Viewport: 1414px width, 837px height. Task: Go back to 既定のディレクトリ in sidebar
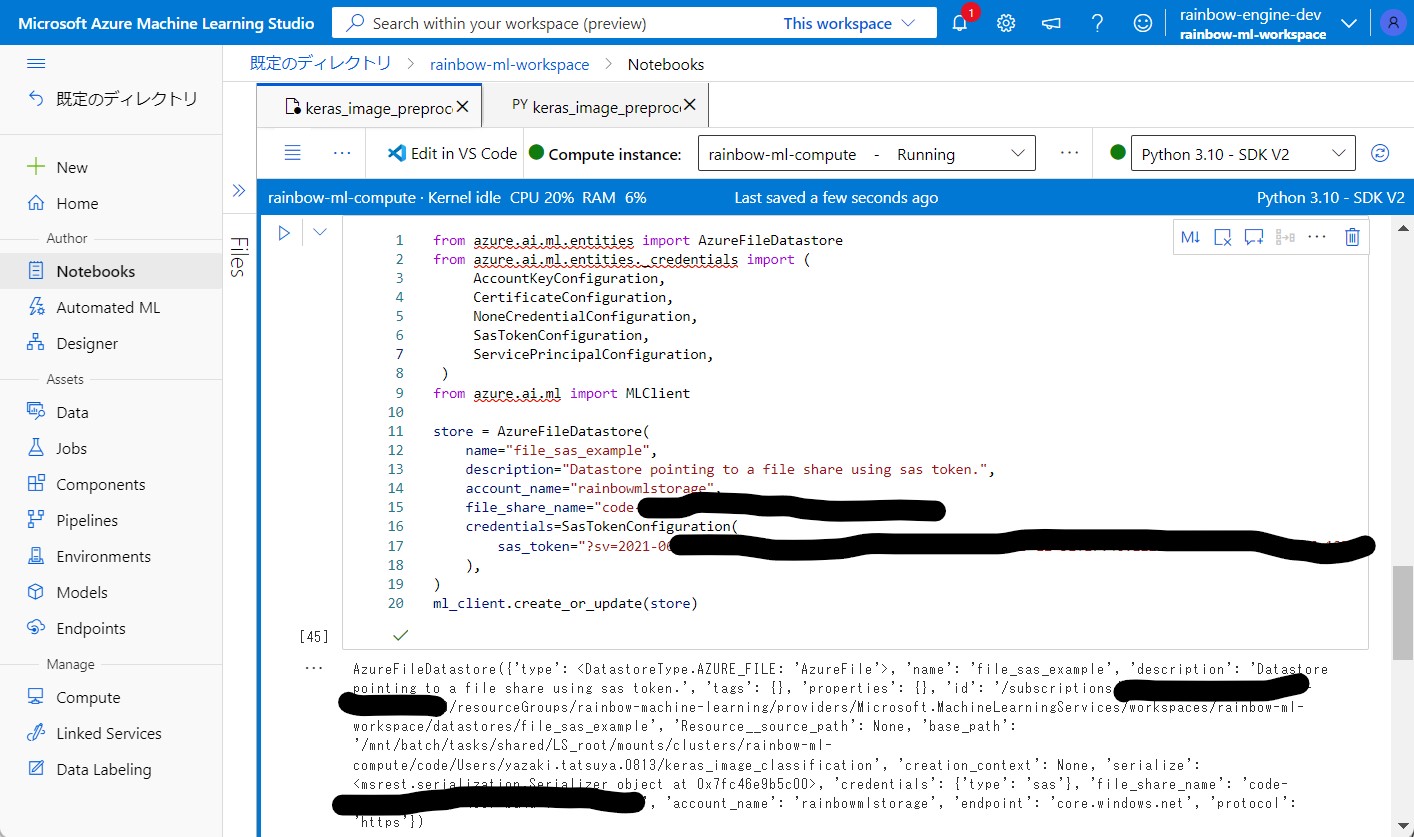pyautogui.click(x=112, y=98)
